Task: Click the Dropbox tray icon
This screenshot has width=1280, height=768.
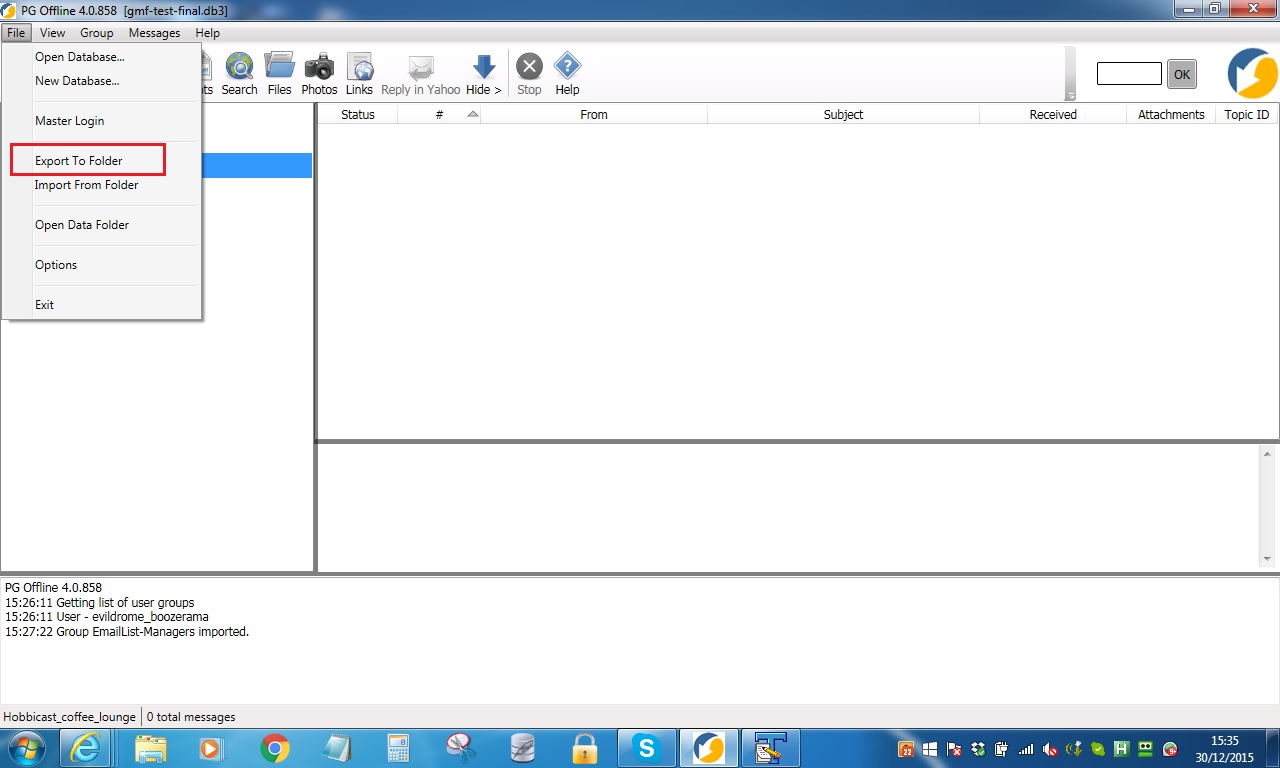Action: pos(977,749)
